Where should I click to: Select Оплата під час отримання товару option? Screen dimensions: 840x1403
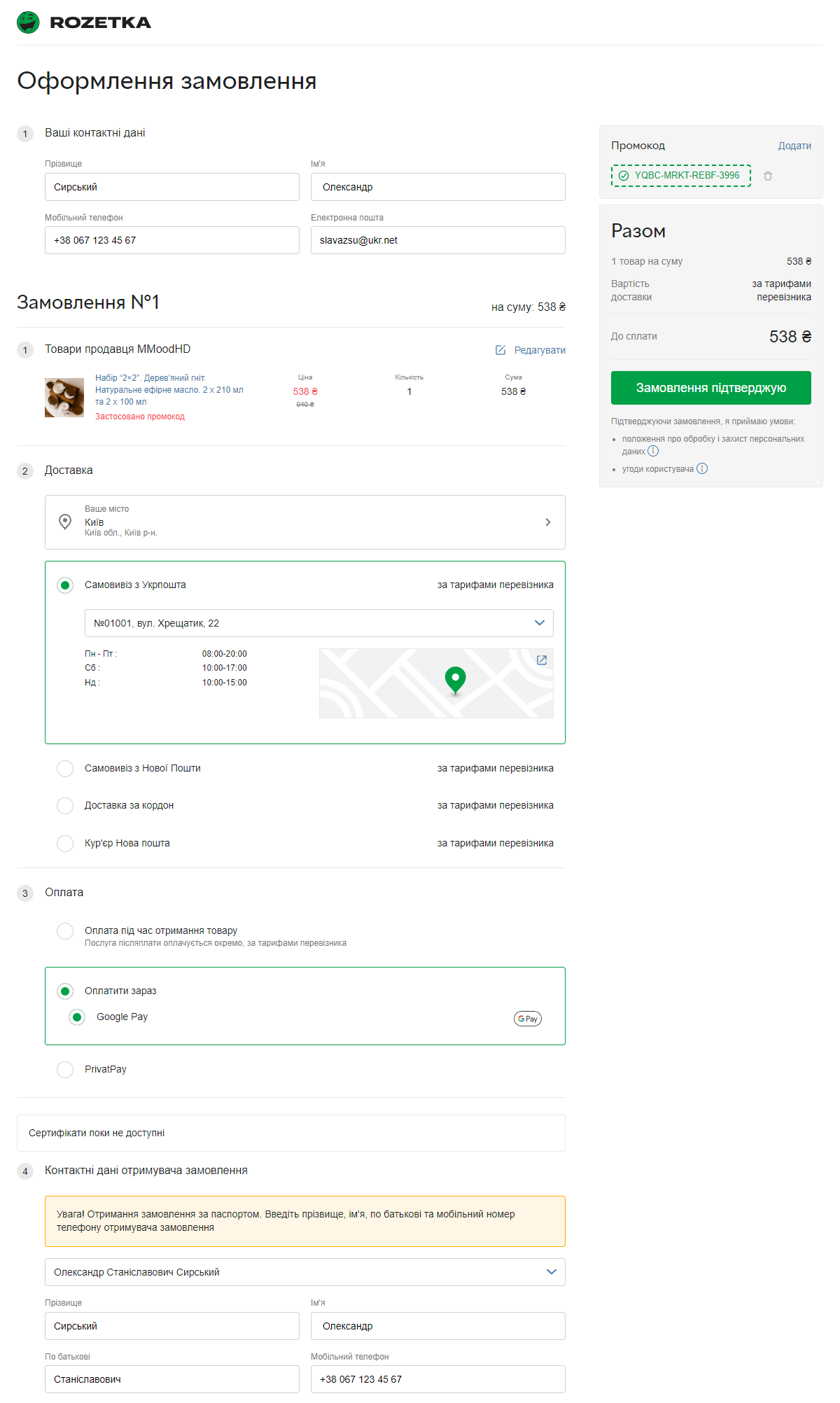click(65, 931)
